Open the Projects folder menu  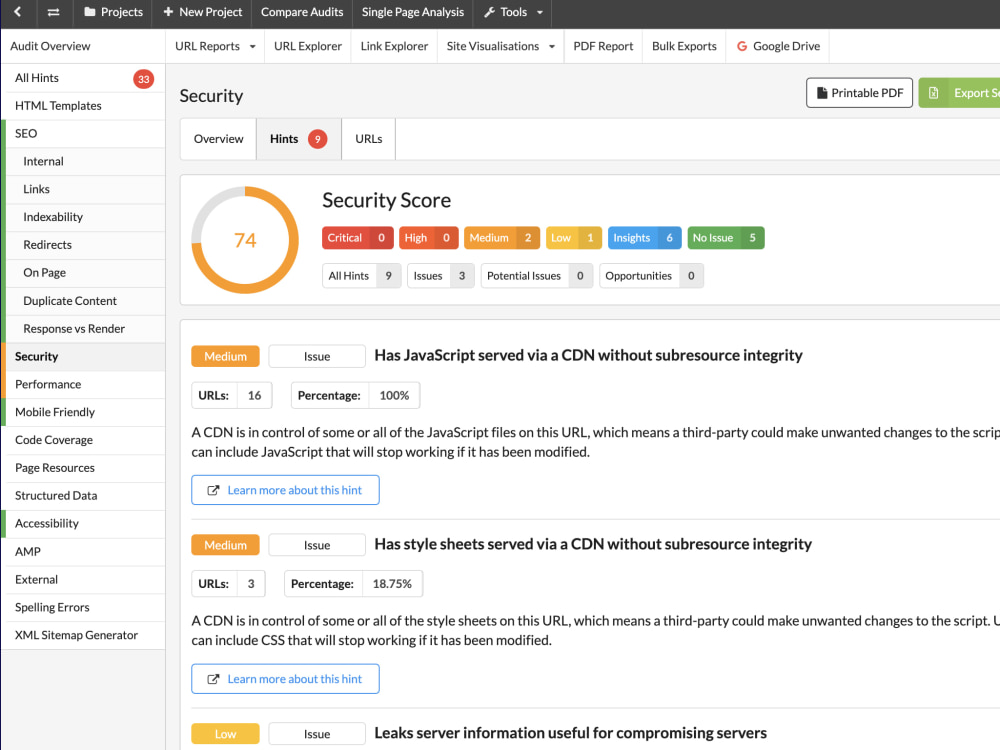pyautogui.click(x=113, y=12)
